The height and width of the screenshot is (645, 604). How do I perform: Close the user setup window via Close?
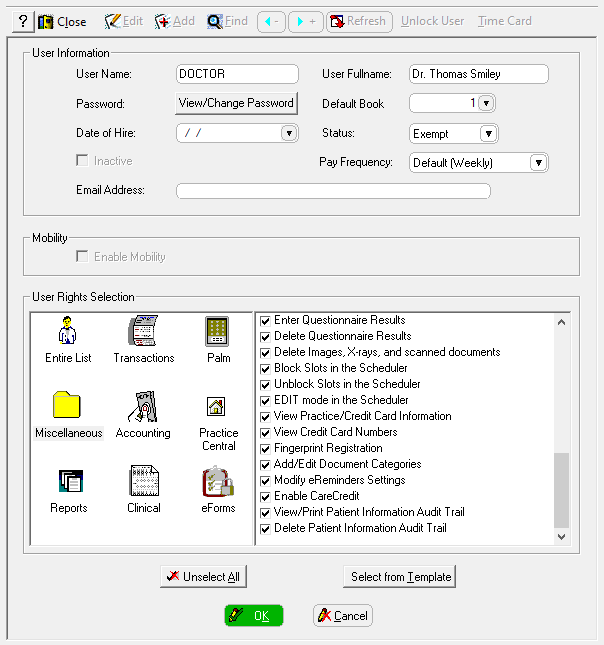[62, 21]
